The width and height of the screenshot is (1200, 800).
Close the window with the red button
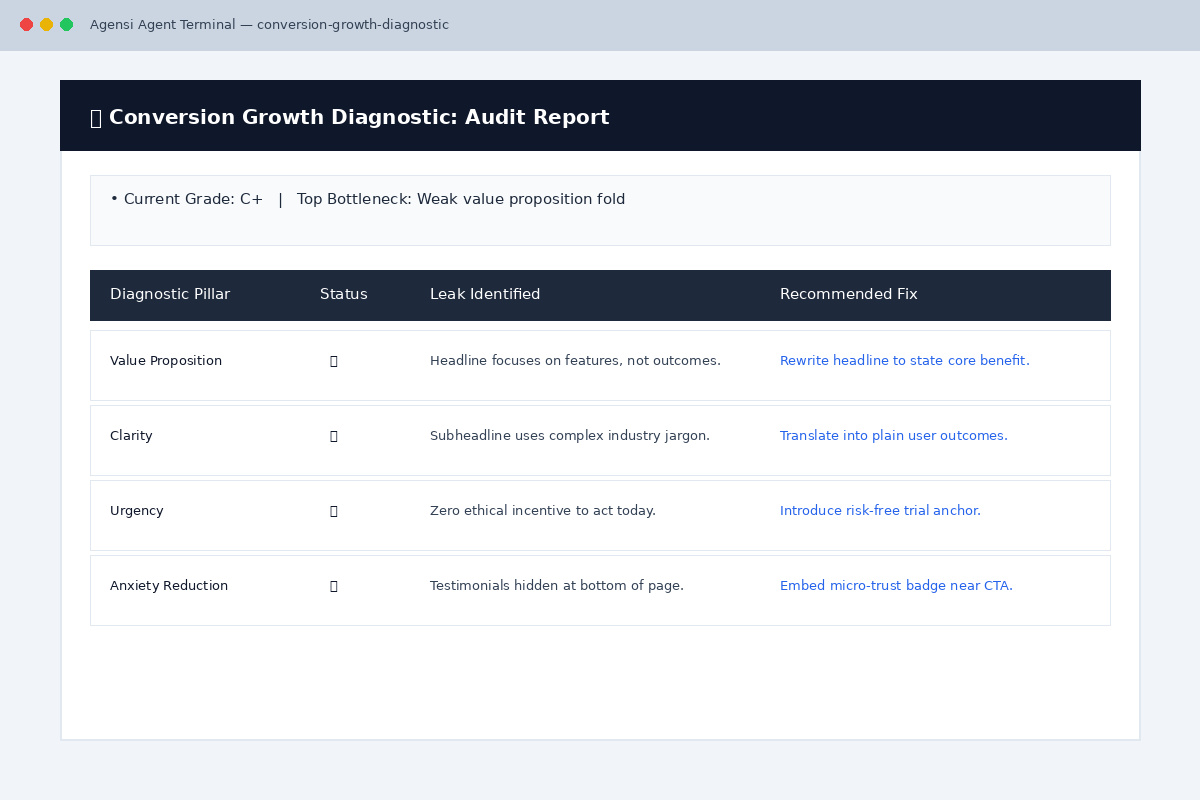[26, 25]
